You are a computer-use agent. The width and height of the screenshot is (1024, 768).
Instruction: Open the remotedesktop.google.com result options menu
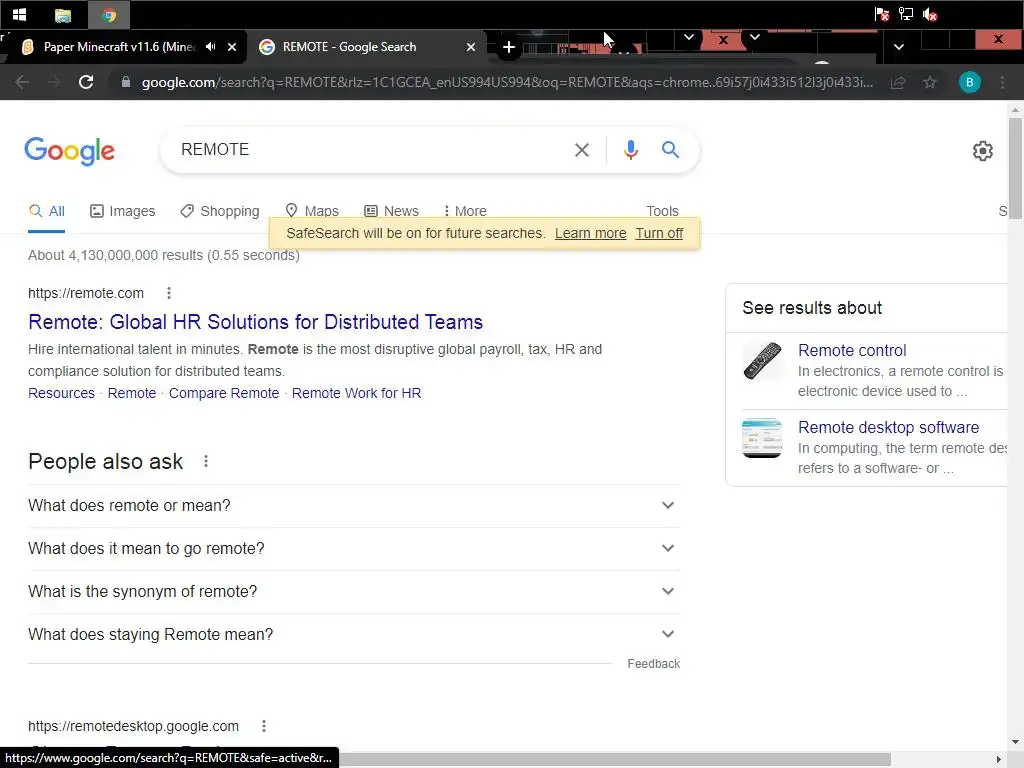pyautogui.click(x=264, y=726)
